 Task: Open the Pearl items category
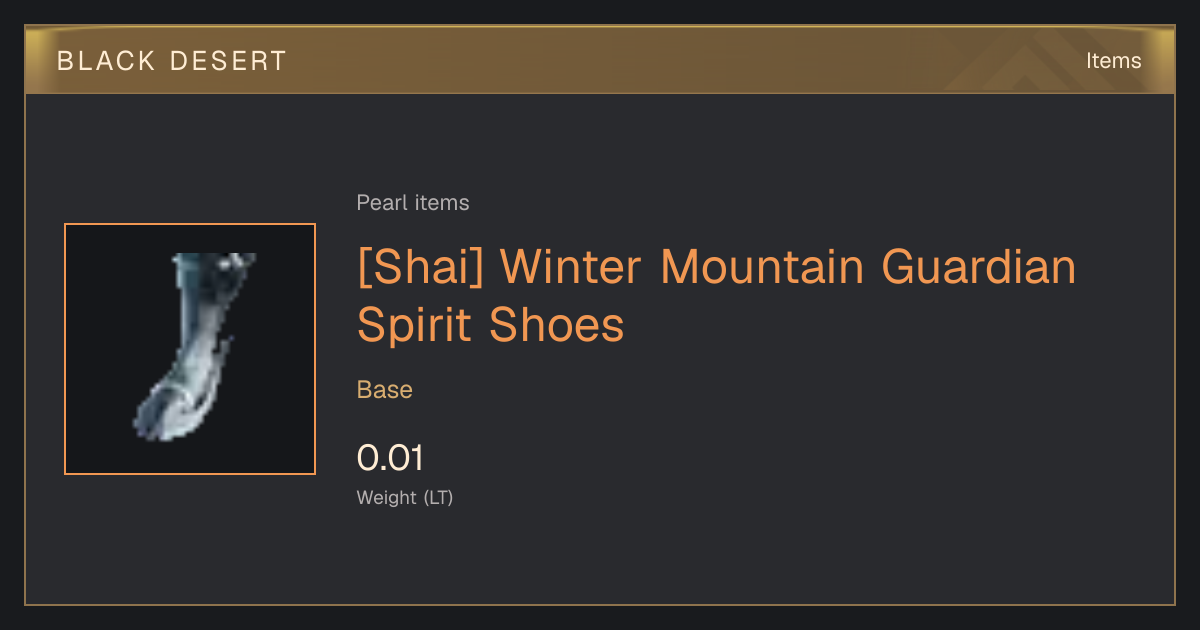[413, 203]
